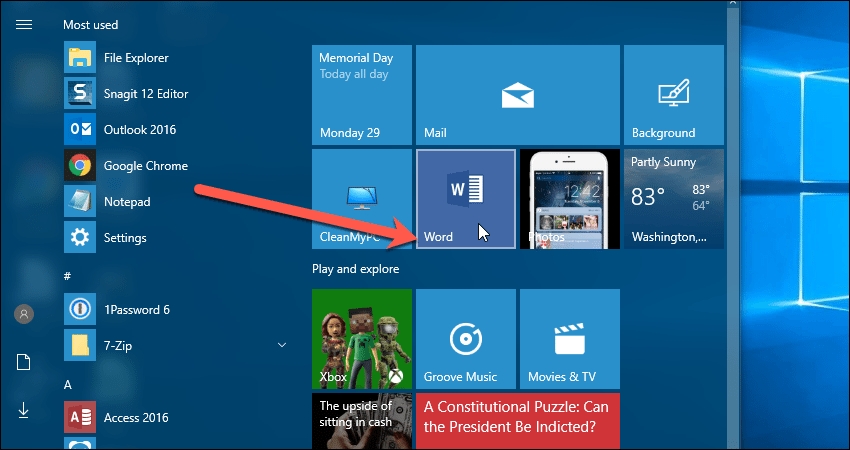Launch Outlook 2016 from the list

(x=138, y=130)
